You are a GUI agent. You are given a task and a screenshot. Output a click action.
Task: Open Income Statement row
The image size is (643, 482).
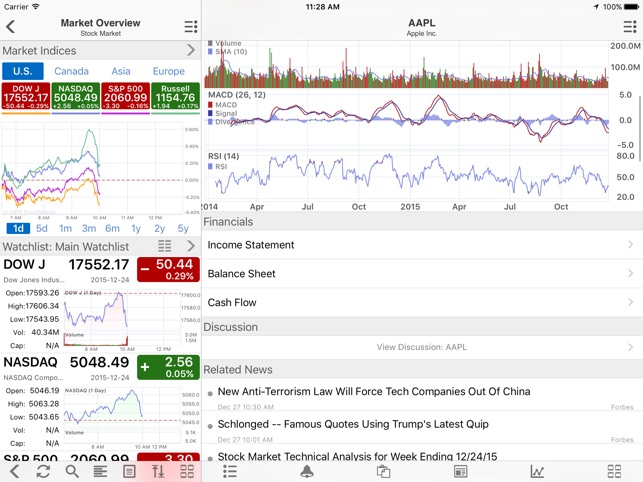coord(422,245)
